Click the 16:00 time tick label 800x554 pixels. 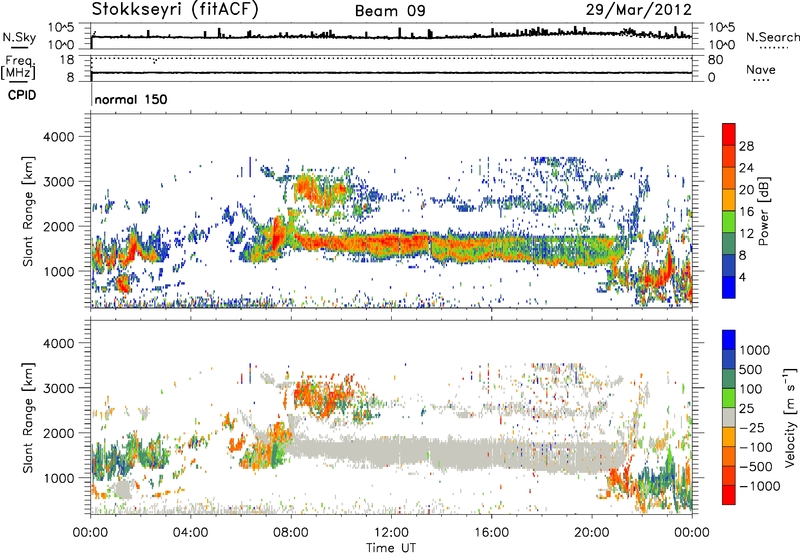tap(491, 533)
